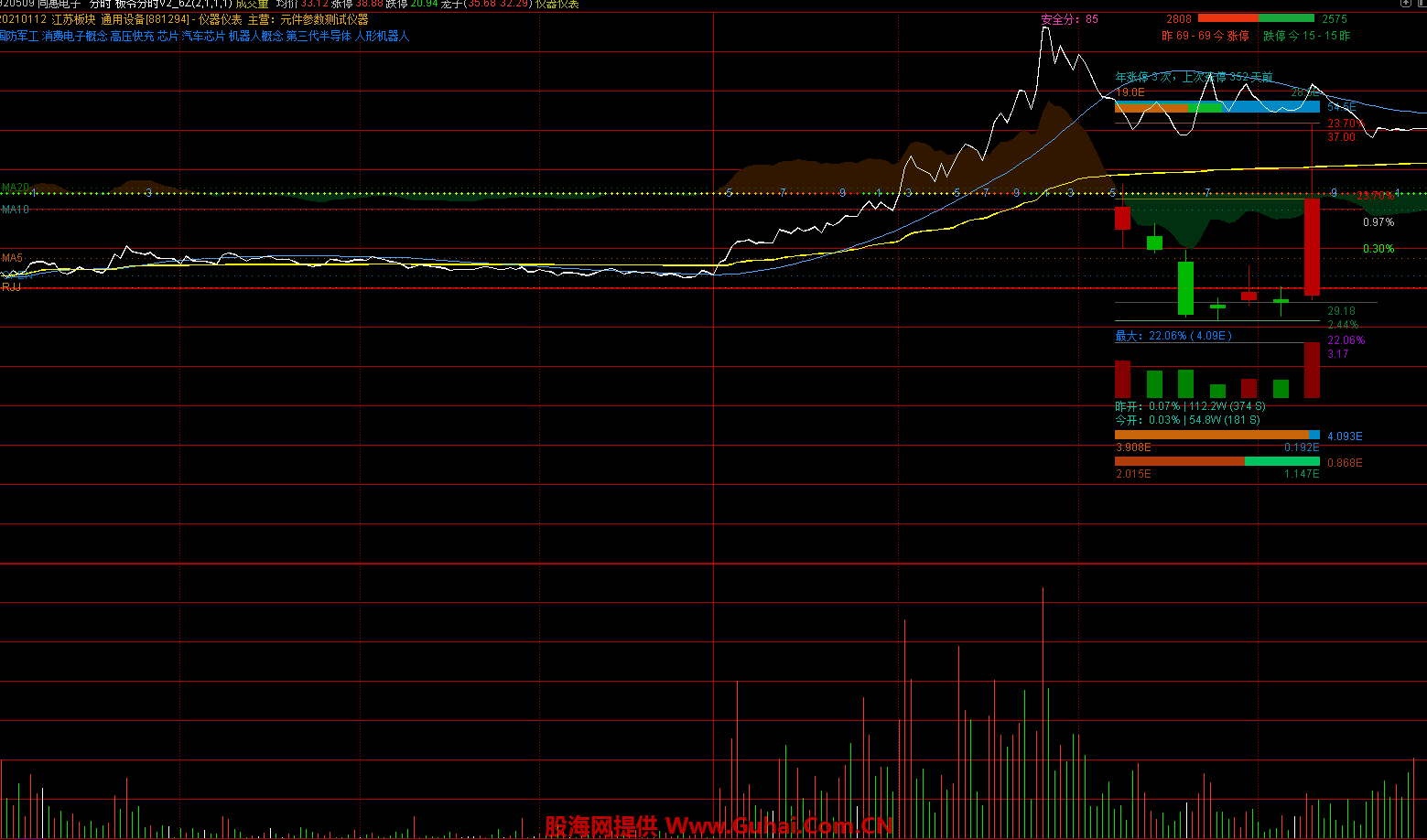
Task: Click the orange-blue 4.093E fund flow bar
Action: coord(1216,436)
